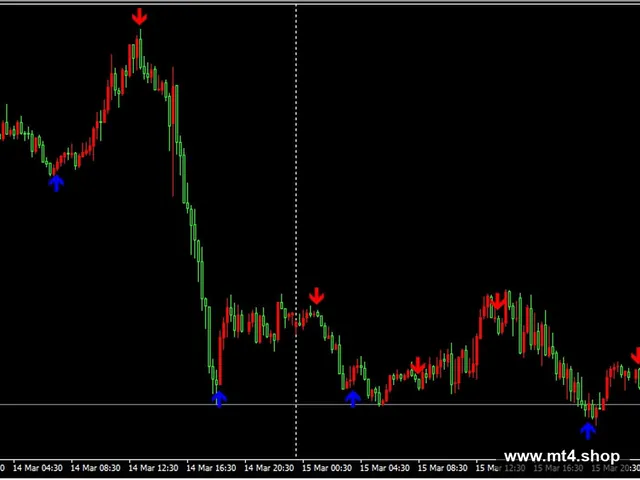The height and width of the screenshot is (480, 640).
Task: Click the '14 Mar 20:30' time label
Action: [269, 468]
